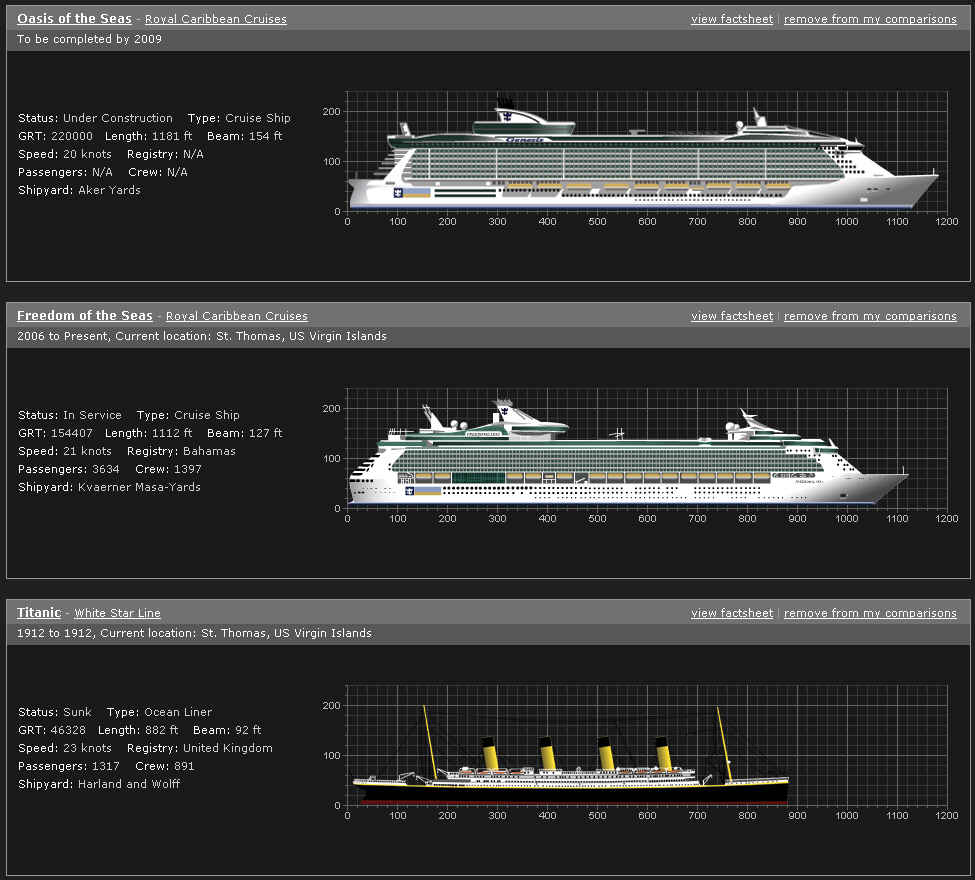Select 'GRT: 220000' value
The height and width of the screenshot is (880, 975).
tap(55, 136)
